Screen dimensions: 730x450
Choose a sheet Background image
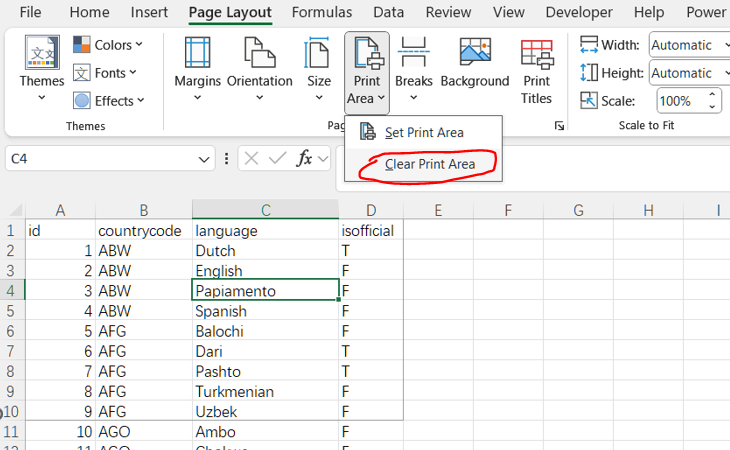click(474, 70)
